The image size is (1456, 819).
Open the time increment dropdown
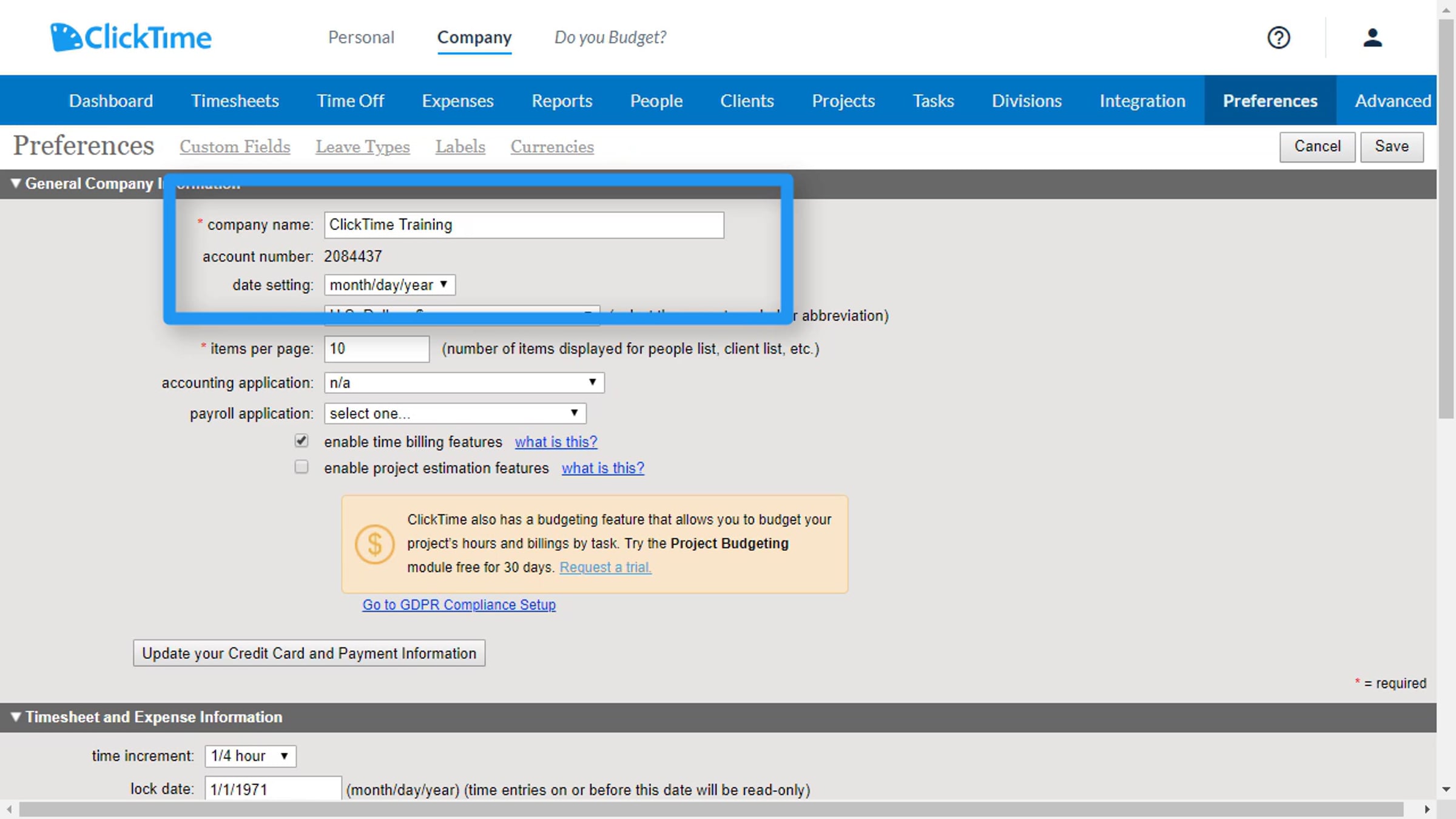[x=250, y=756]
